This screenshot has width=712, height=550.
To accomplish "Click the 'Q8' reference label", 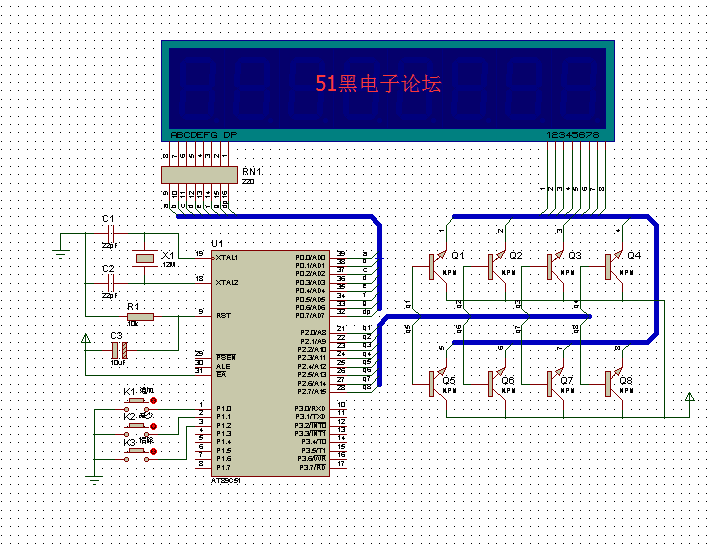I will [x=626, y=381].
